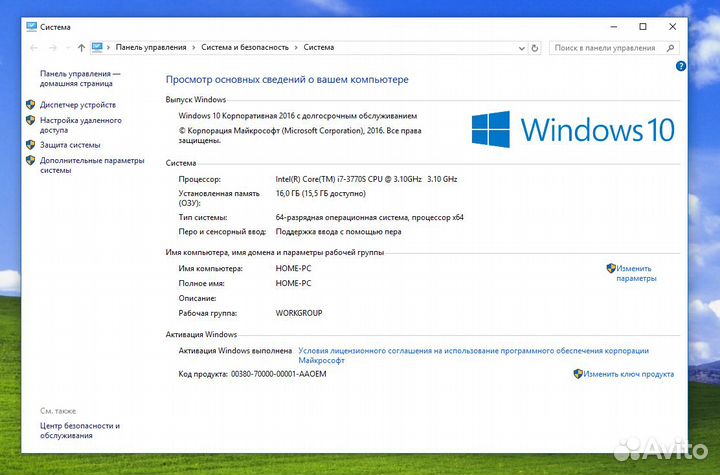Click the forward navigation arrow
The image size is (720, 475).
(53, 48)
